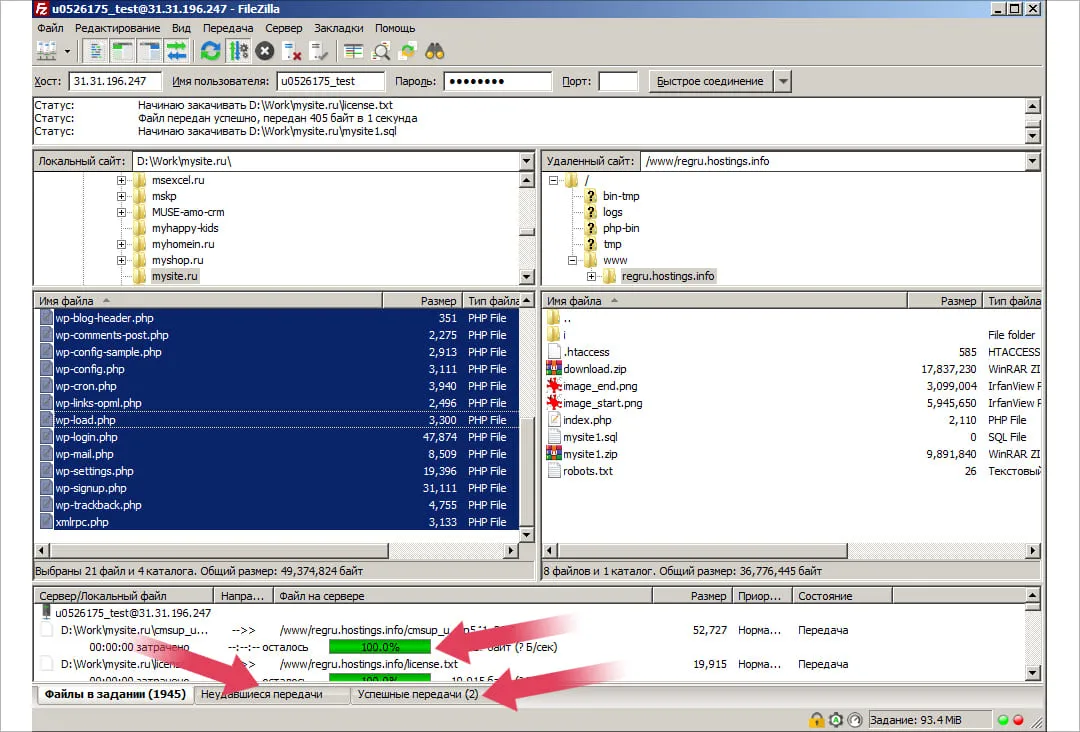Image resolution: width=1080 pixels, height=732 pixels.
Task: Open remote site path dropdown
Action: point(1032,161)
